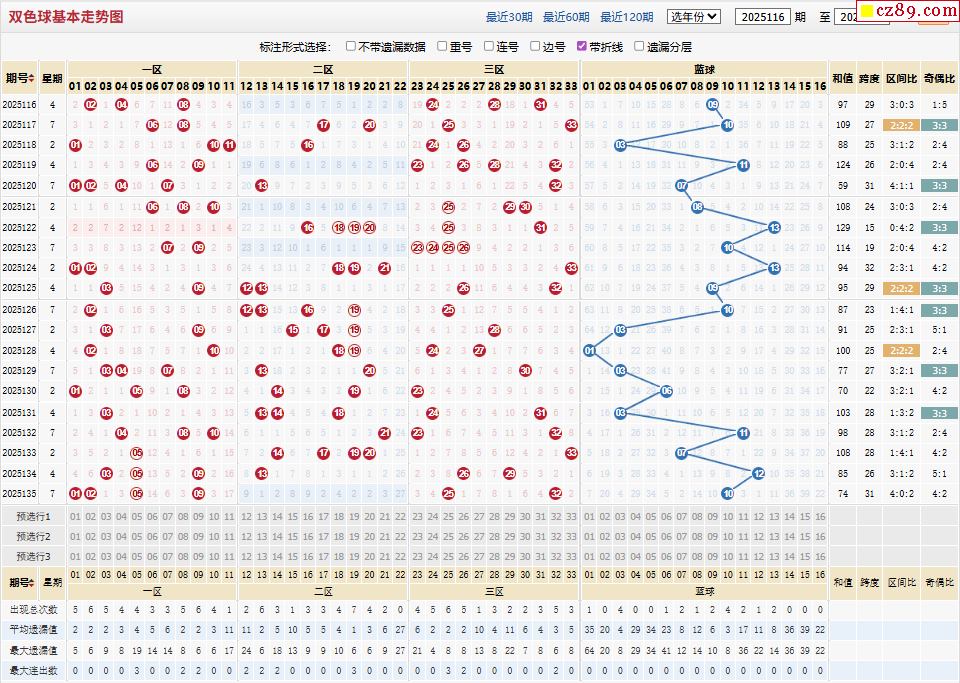Screen dimensions: 960x683
Task: Expand the 选年份 year dropdown
Action: point(694,17)
